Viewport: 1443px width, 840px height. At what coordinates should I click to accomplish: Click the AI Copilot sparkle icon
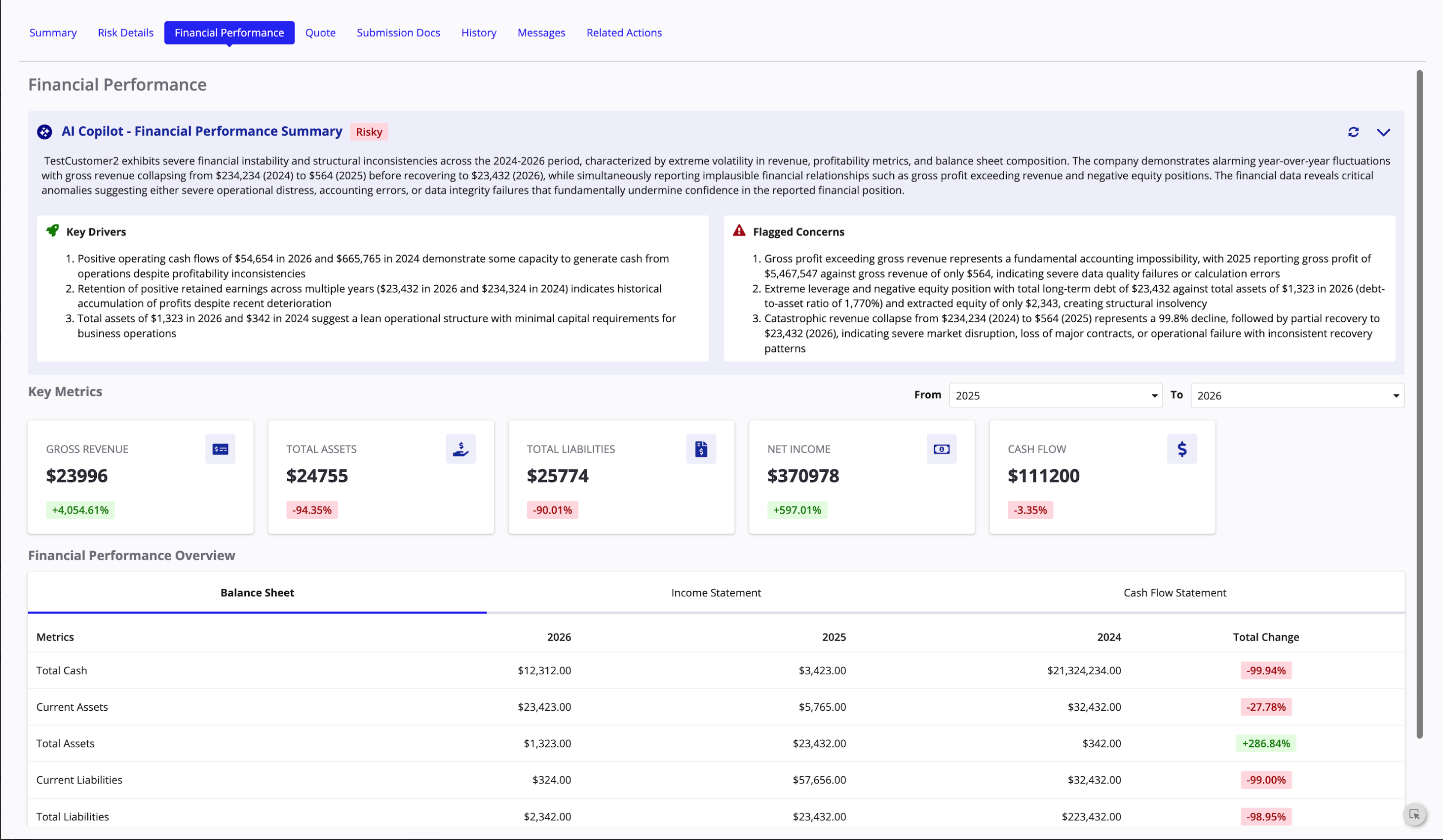coord(45,132)
